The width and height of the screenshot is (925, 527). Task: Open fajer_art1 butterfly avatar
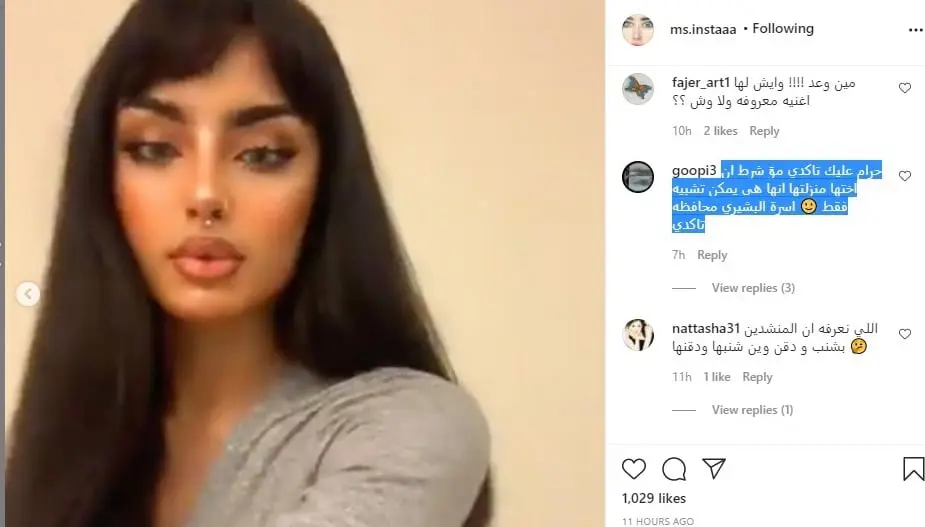tap(638, 89)
